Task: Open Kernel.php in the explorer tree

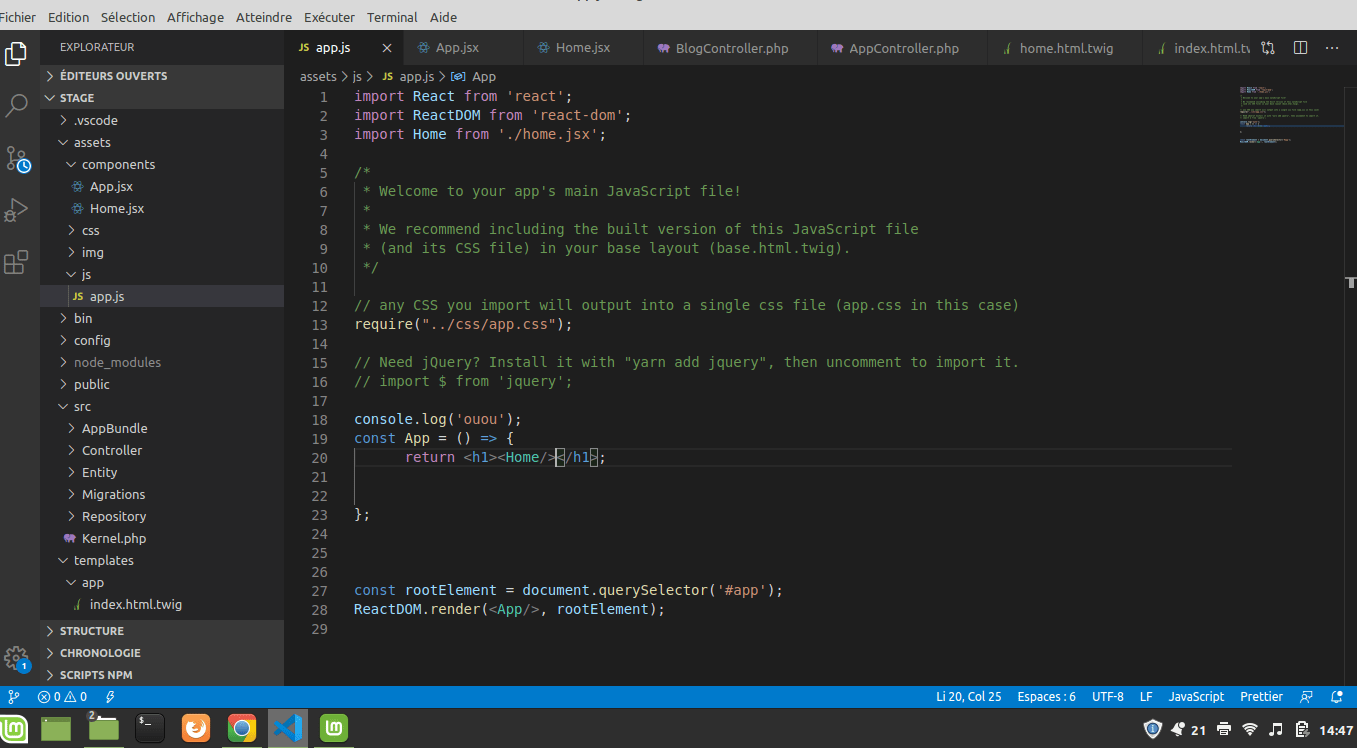Action: click(162, 538)
